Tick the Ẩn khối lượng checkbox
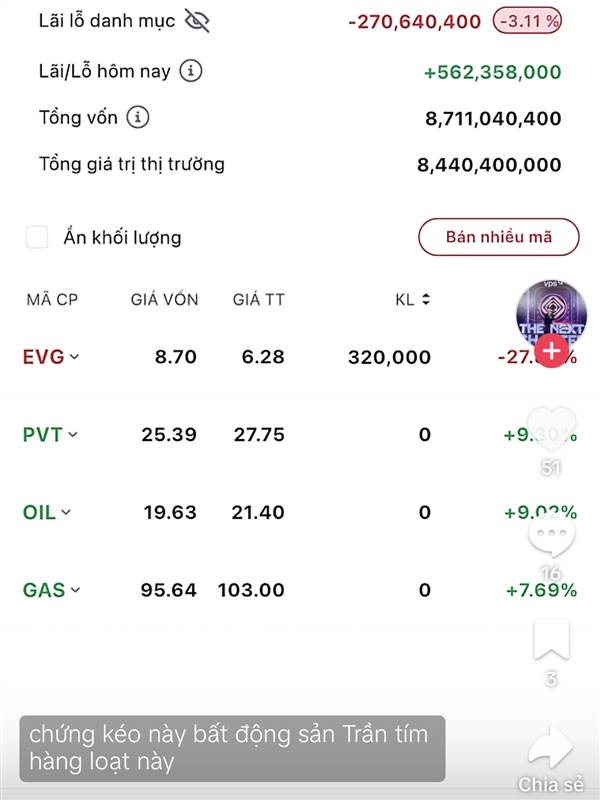 click(37, 237)
